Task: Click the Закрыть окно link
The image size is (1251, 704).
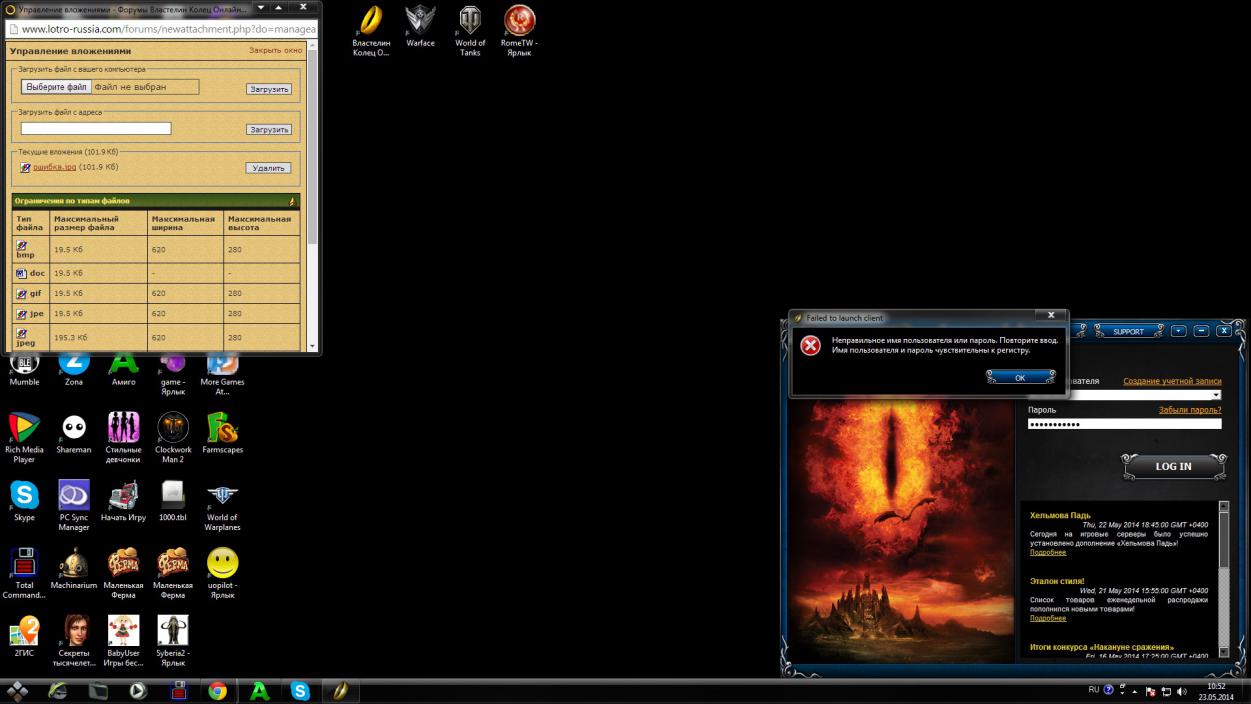Action: [x=275, y=50]
